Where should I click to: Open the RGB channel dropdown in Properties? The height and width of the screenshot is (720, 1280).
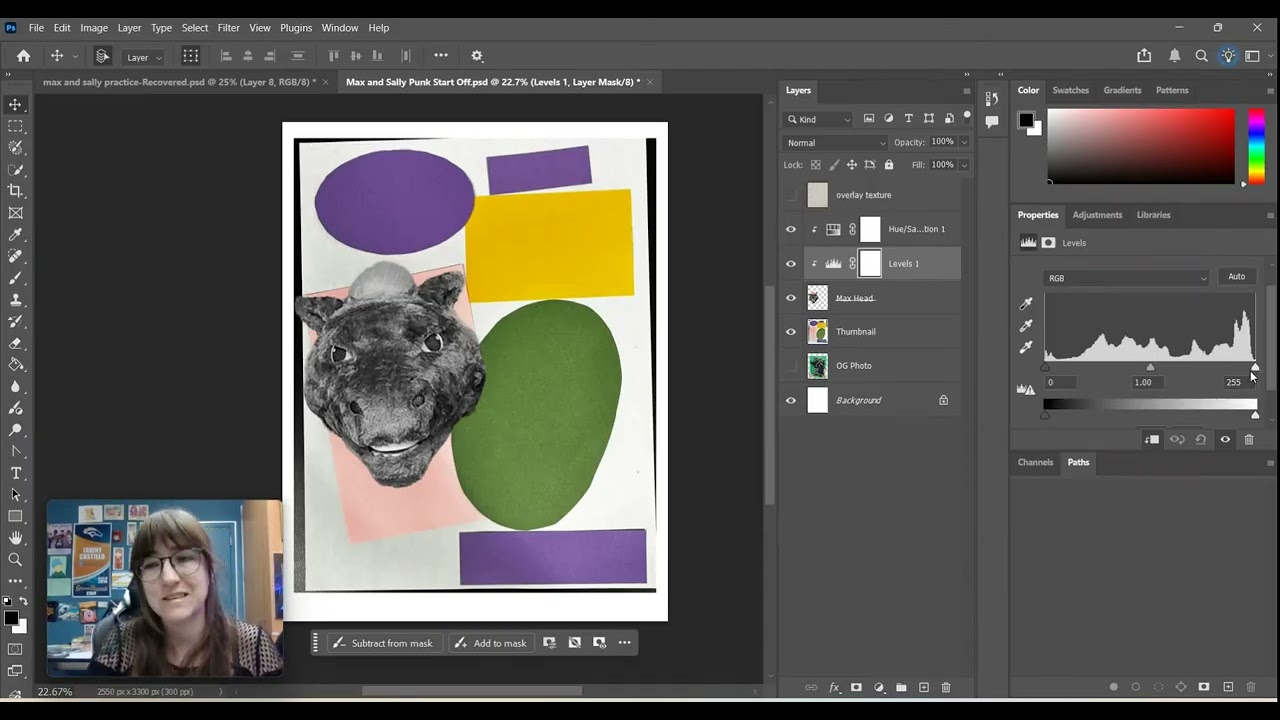point(1126,278)
